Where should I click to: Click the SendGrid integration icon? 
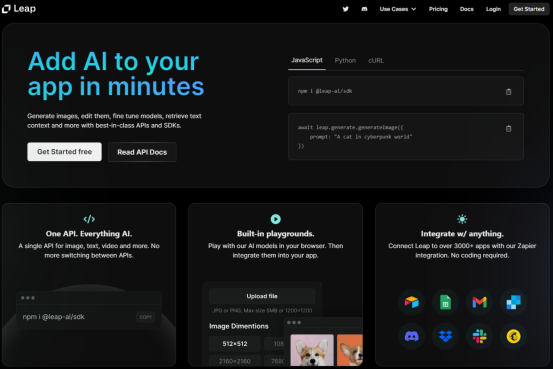click(x=513, y=302)
